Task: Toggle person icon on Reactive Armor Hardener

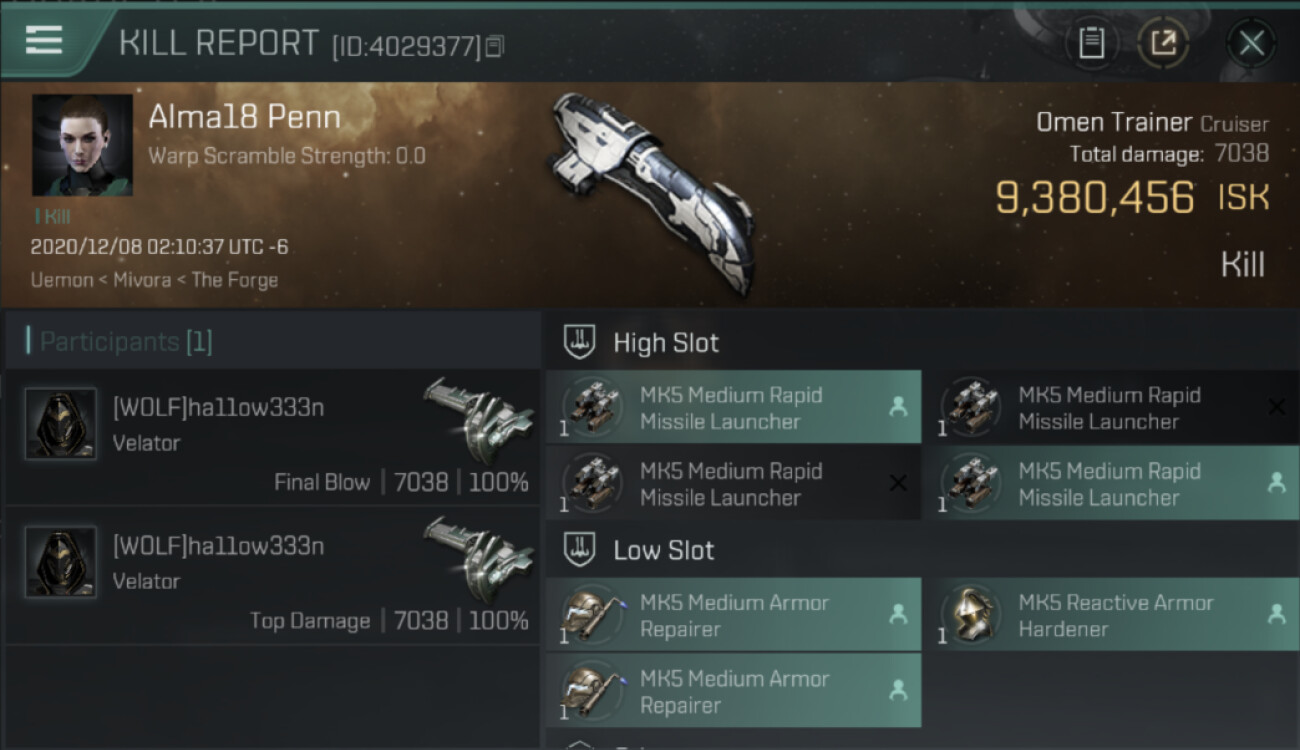Action: pos(1276,614)
